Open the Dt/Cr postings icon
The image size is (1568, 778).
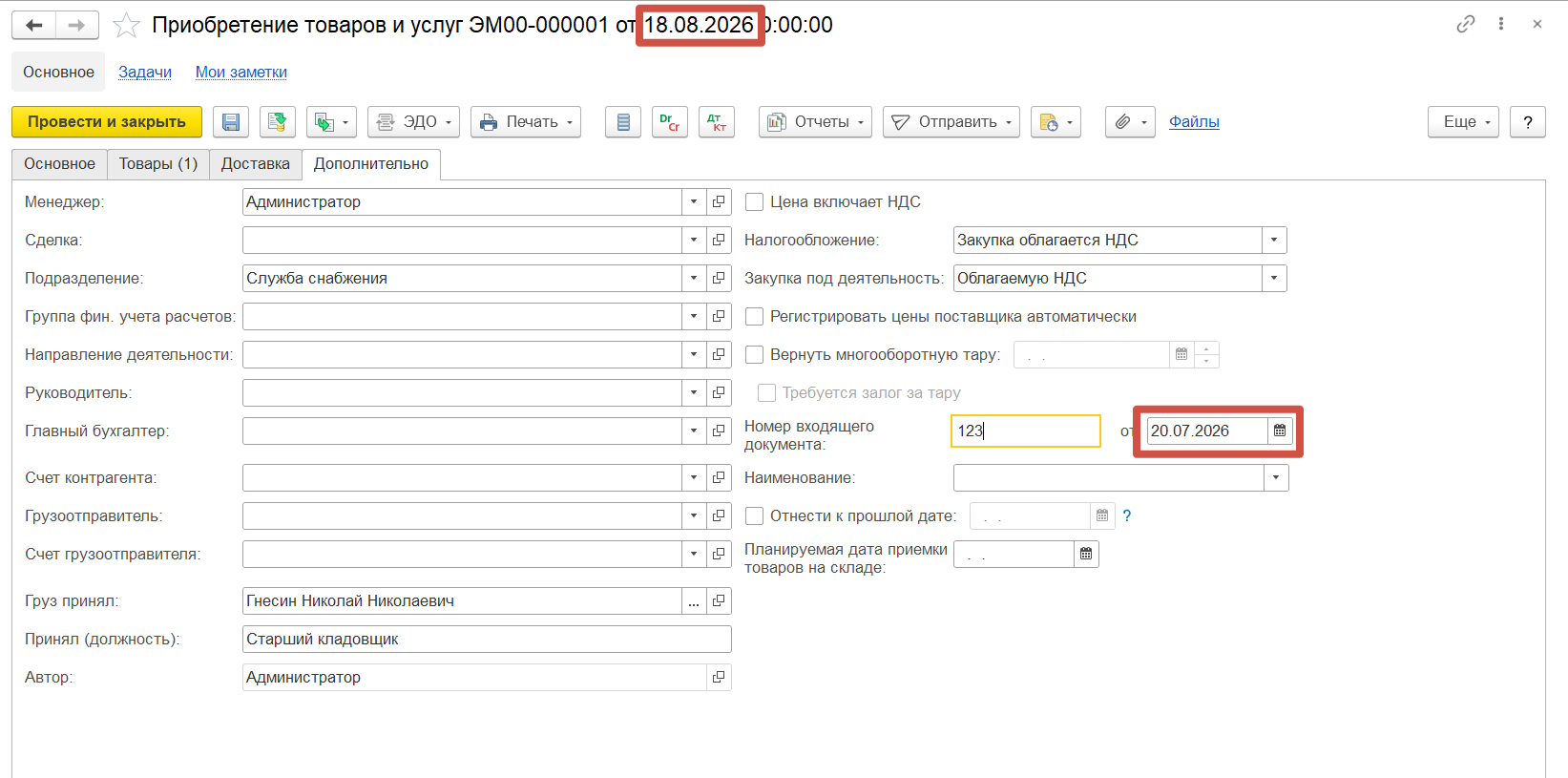coord(670,122)
